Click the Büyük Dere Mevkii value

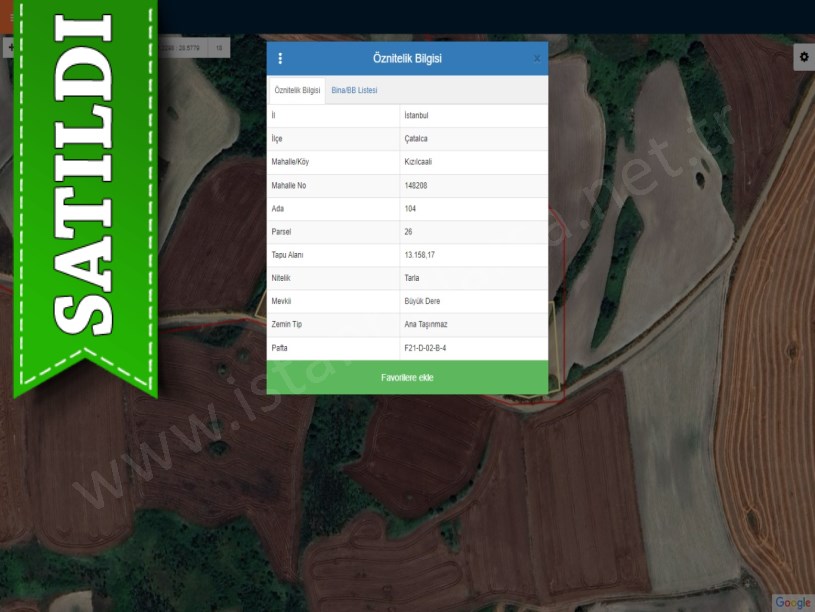coord(421,301)
